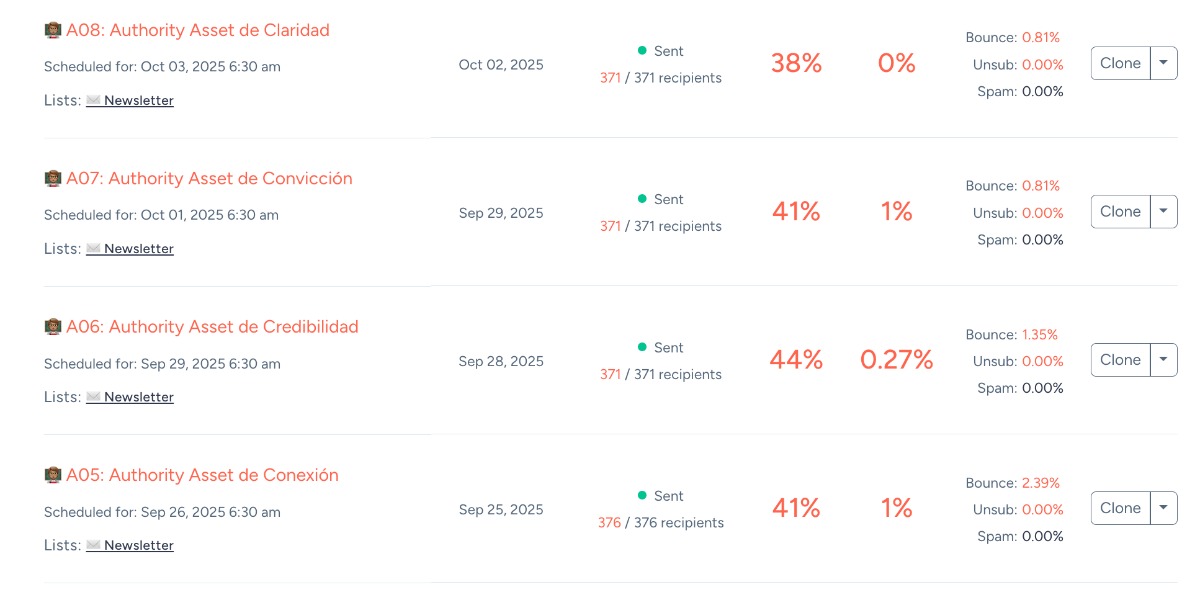Click the 0.81% bounce rate for A07
This screenshot has width=1200, height=590.
[1040, 185]
